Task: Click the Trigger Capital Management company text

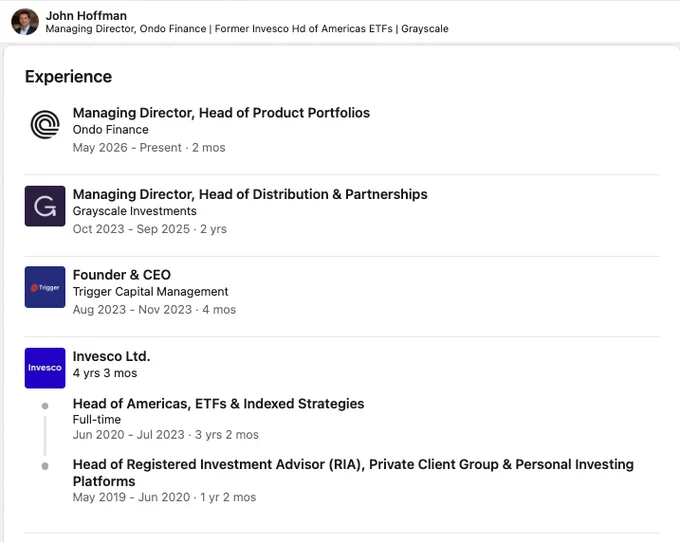Action: coord(150,292)
